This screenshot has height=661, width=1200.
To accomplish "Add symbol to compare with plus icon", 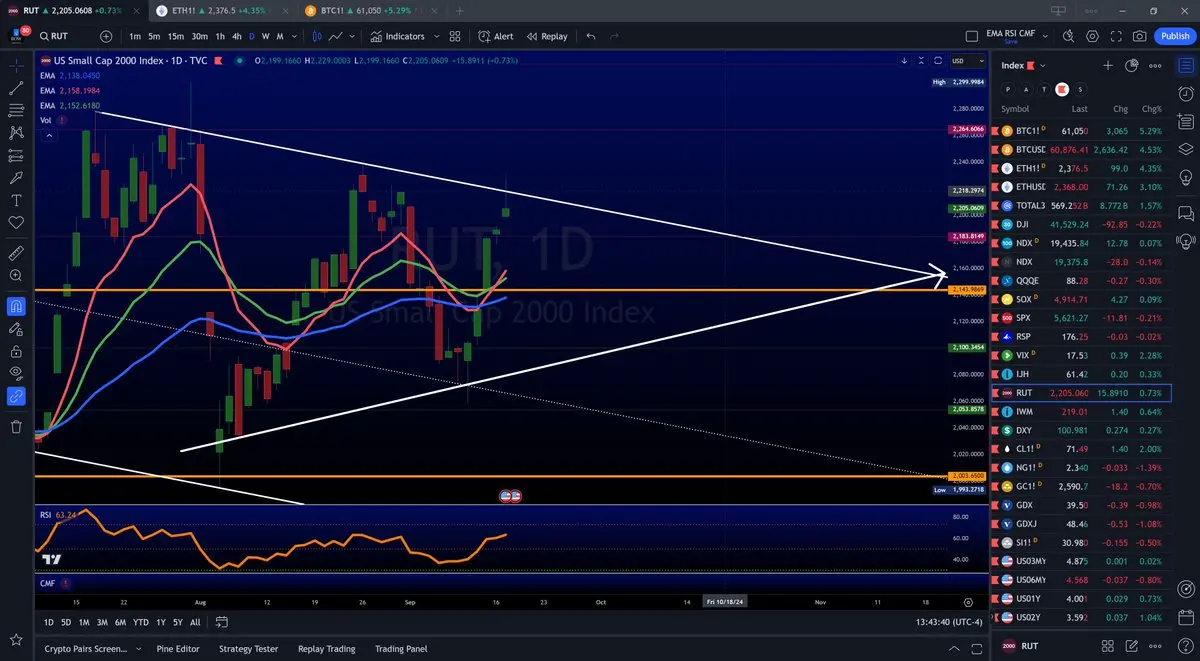I will (x=108, y=36).
